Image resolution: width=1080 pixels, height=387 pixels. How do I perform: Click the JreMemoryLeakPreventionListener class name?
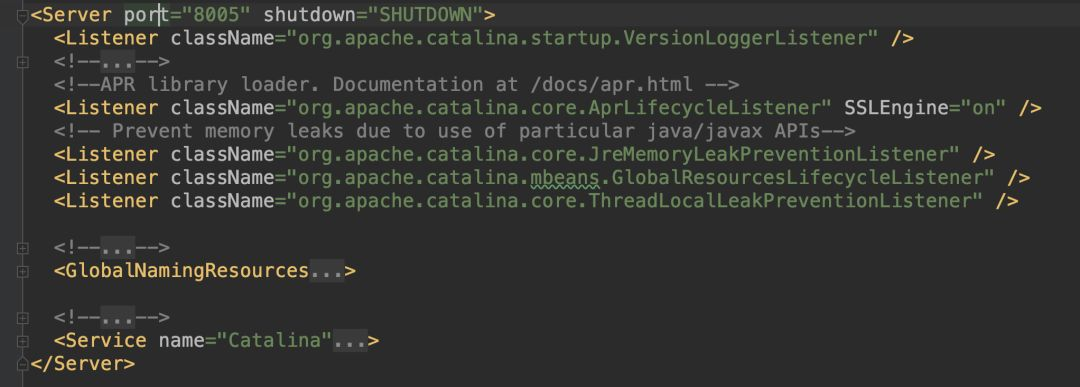pyautogui.click(x=773, y=154)
